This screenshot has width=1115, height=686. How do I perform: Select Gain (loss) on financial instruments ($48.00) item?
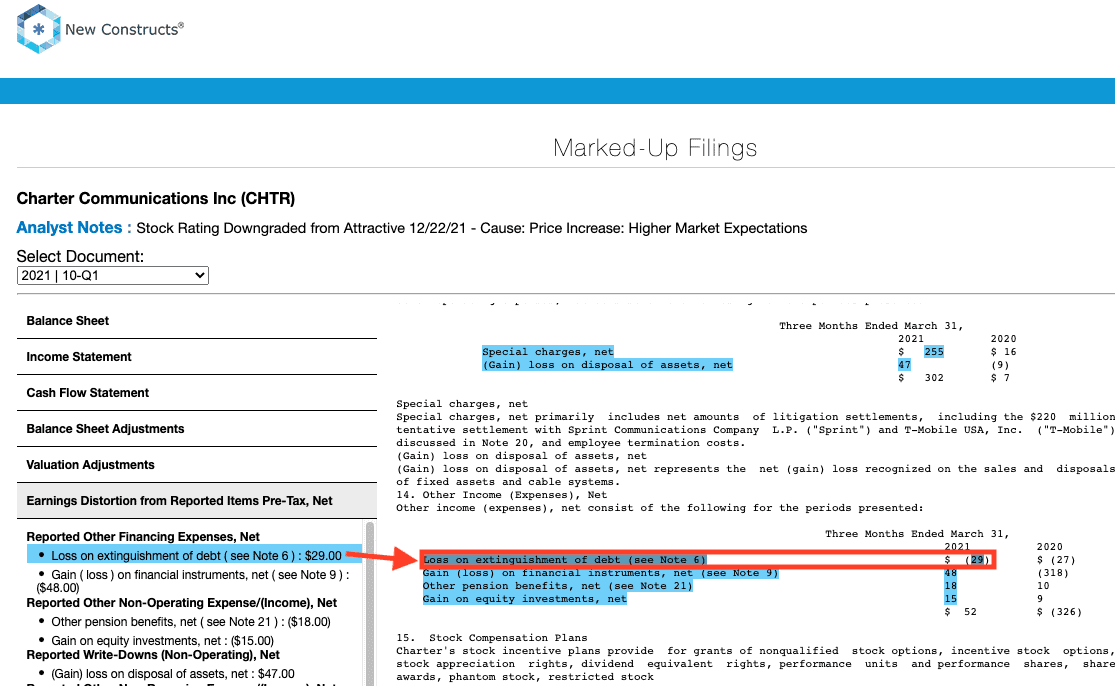click(x=193, y=581)
